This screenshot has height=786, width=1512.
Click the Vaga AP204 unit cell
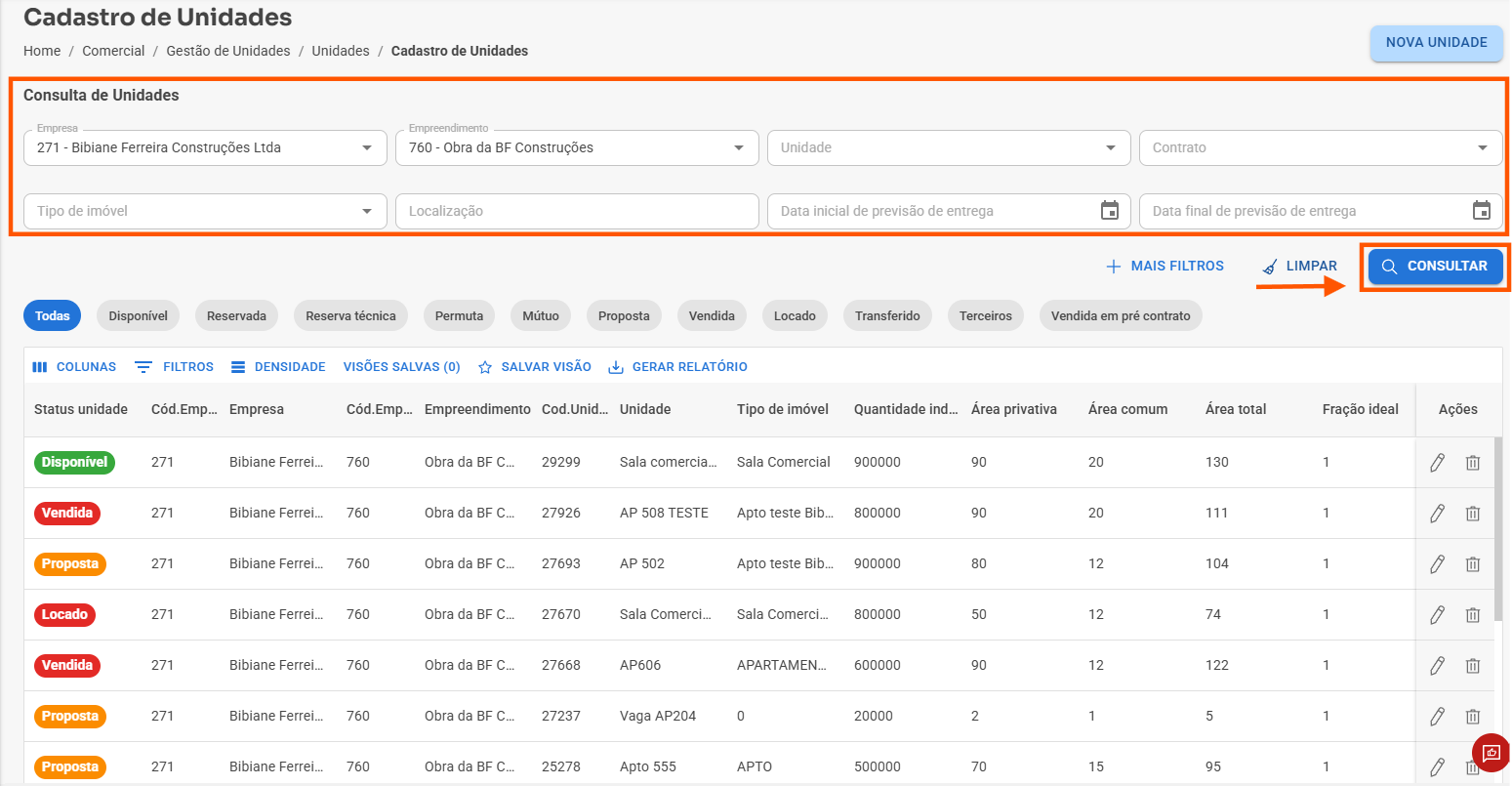(658, 717)
